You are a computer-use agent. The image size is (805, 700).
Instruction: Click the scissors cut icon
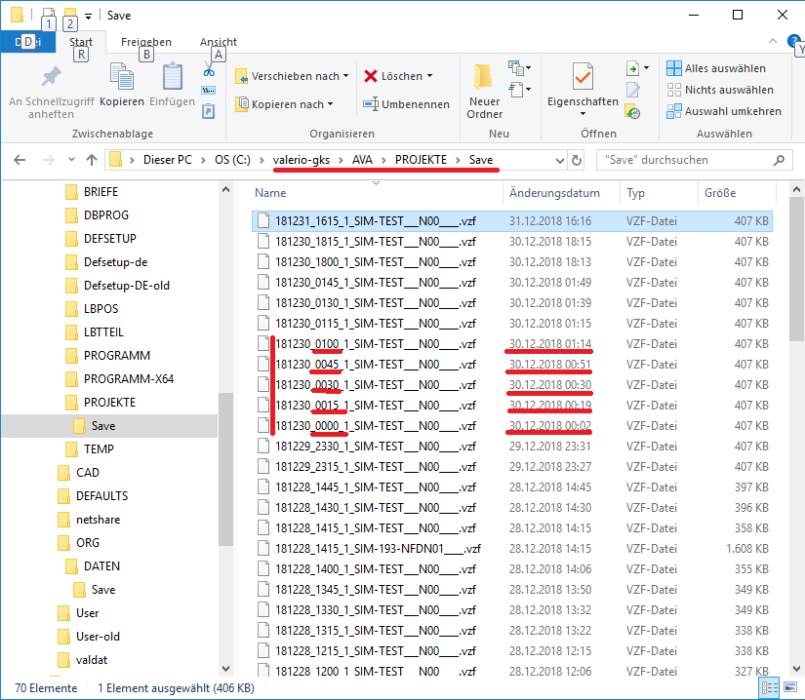pos(209,70)
